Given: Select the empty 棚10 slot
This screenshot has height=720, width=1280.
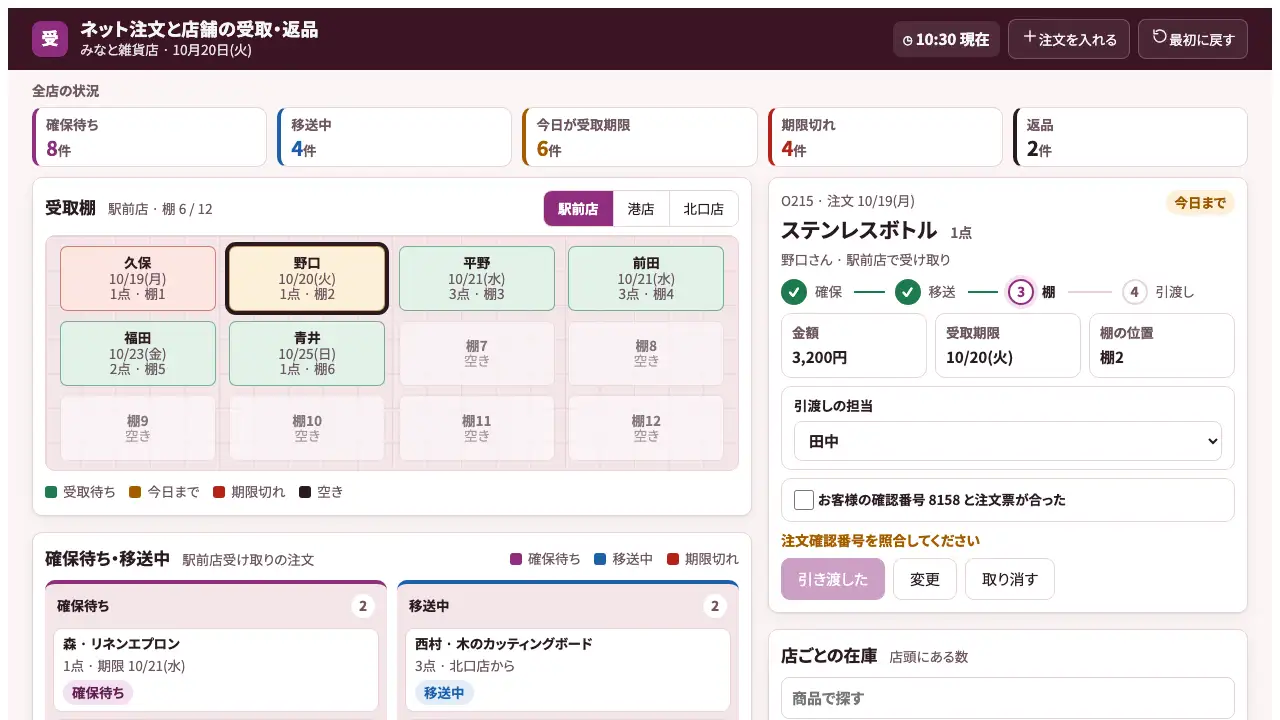Looking at the screenshot, I should (307, 428).
